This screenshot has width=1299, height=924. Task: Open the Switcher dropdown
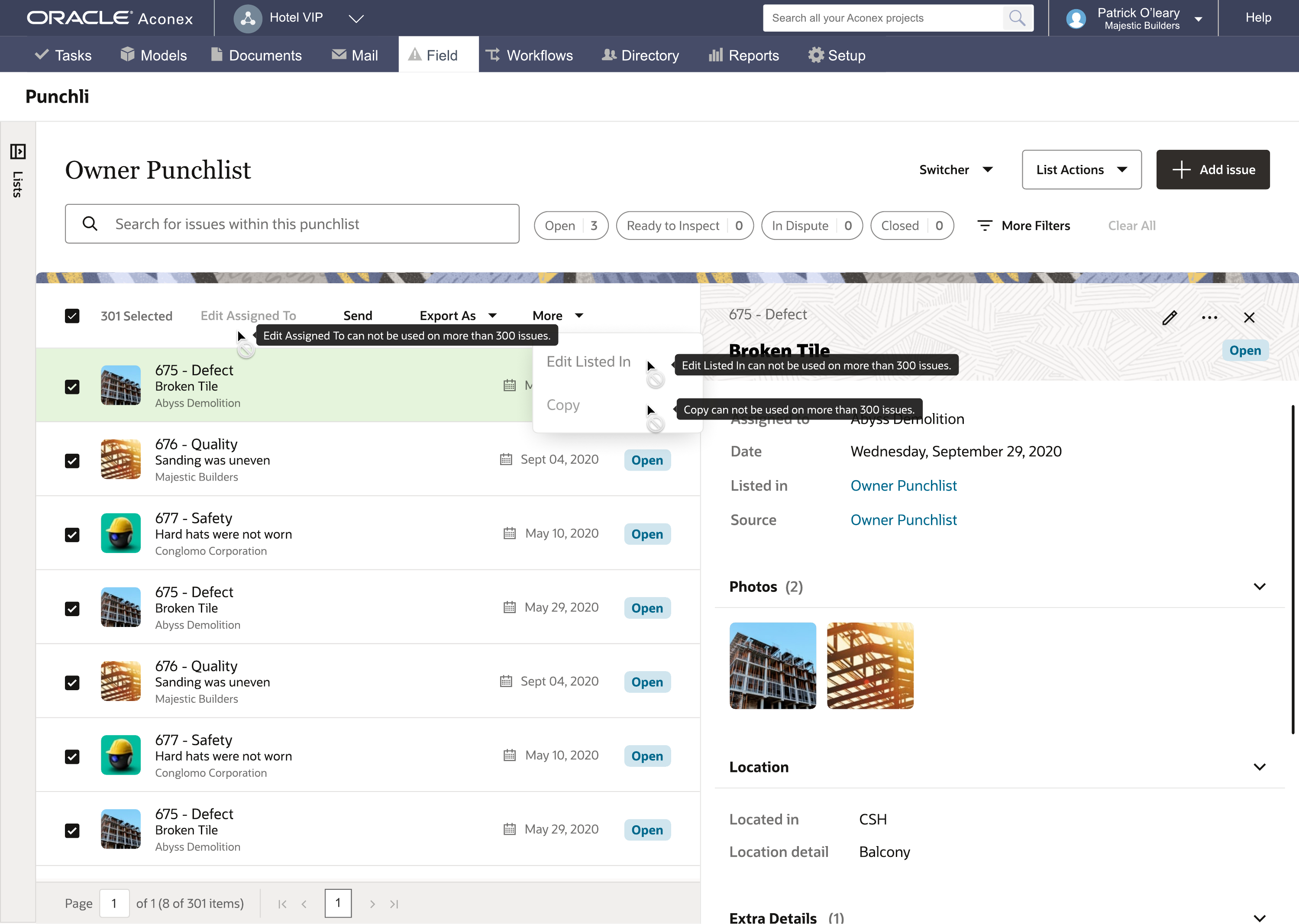tap(956, 170)
